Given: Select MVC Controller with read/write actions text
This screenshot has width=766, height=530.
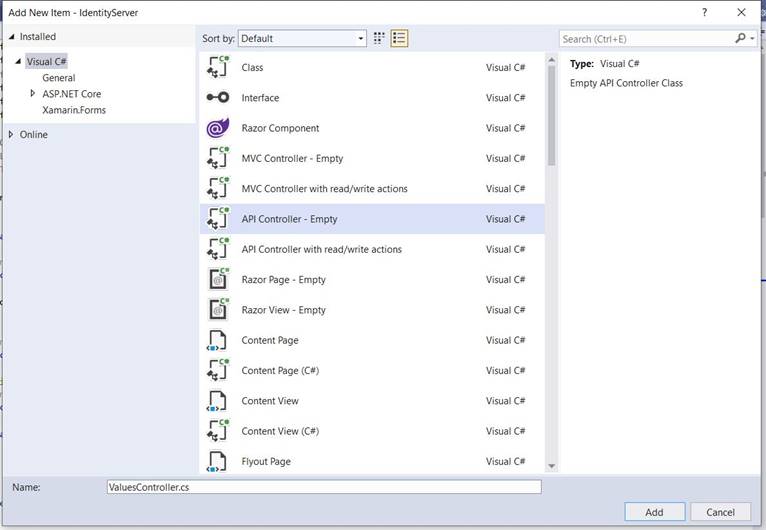Looking at the screenshot, I should pos(324,189).
